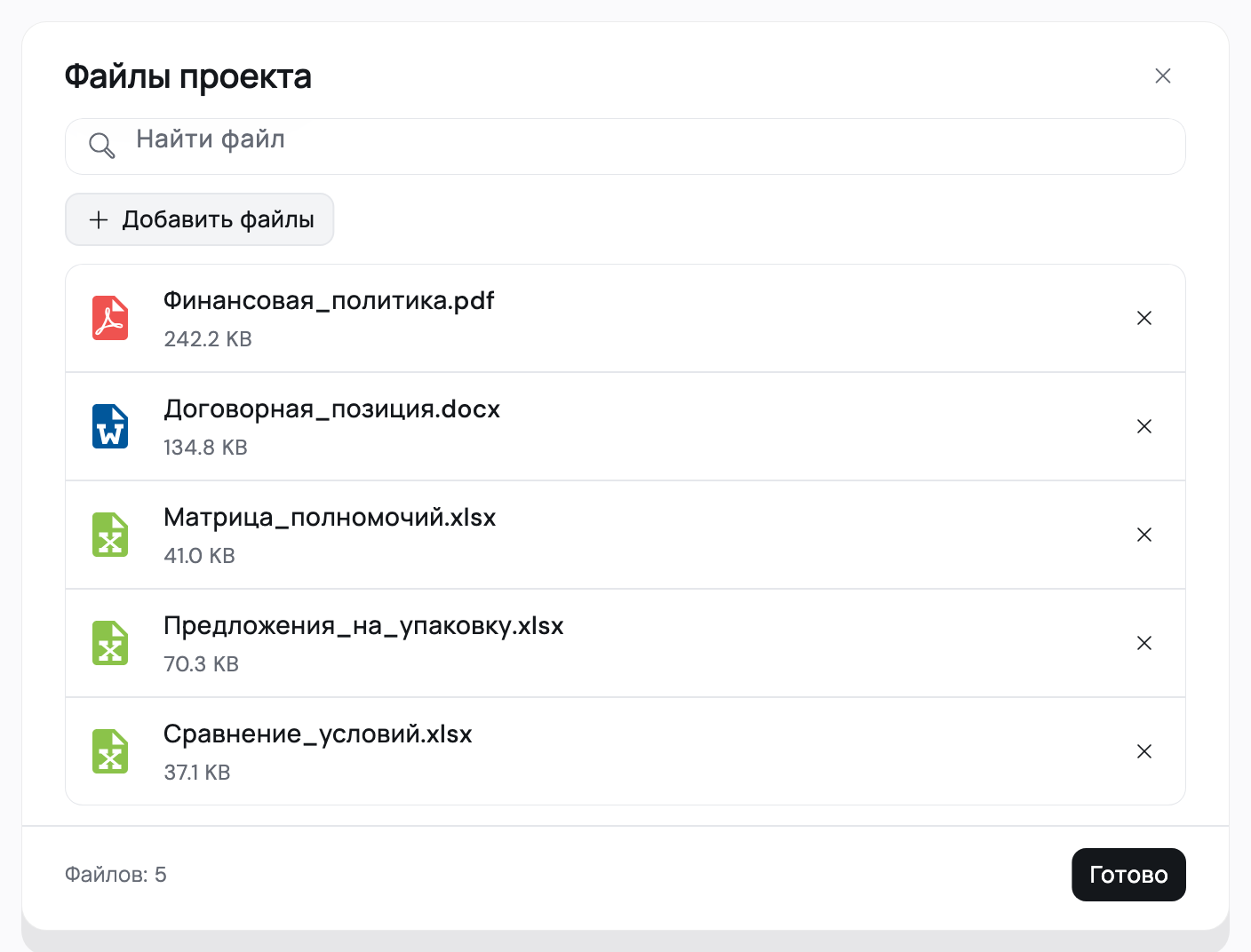The image size is (1251, 952).
Task: Click the Добавить файлы button
Action: coord(200,219)
